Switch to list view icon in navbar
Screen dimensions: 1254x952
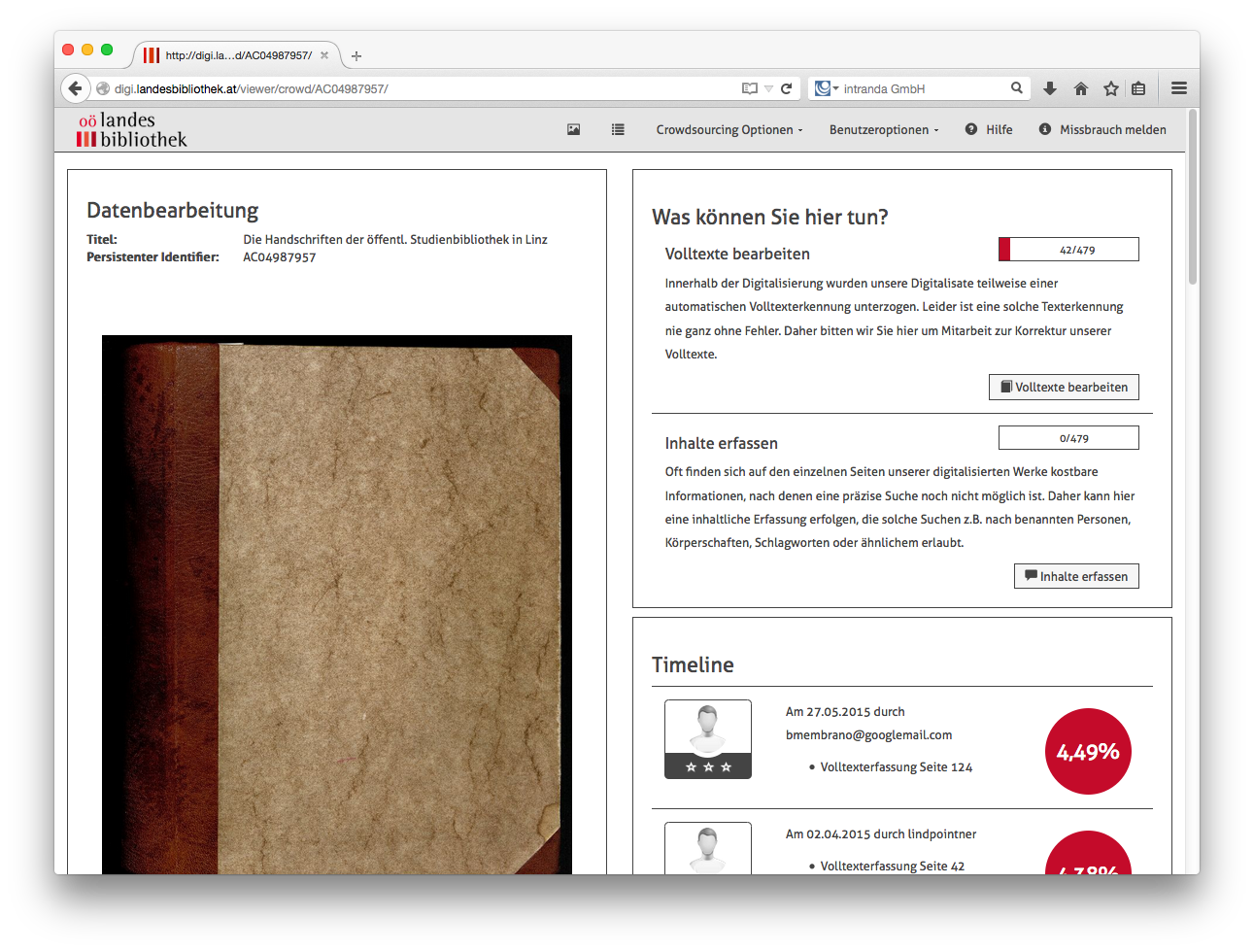618,129
